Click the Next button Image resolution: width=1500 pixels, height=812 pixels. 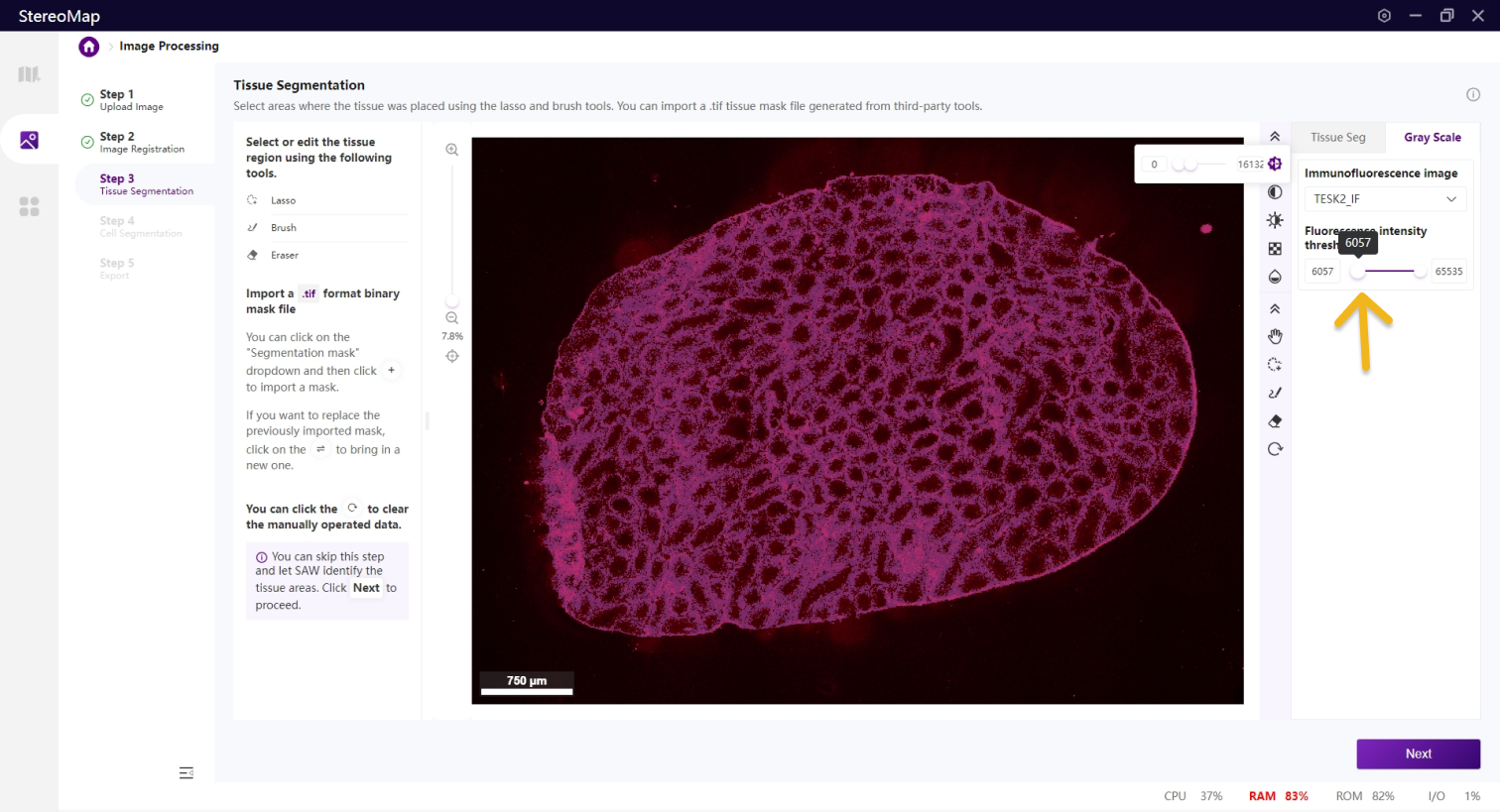pos(1418,754)
